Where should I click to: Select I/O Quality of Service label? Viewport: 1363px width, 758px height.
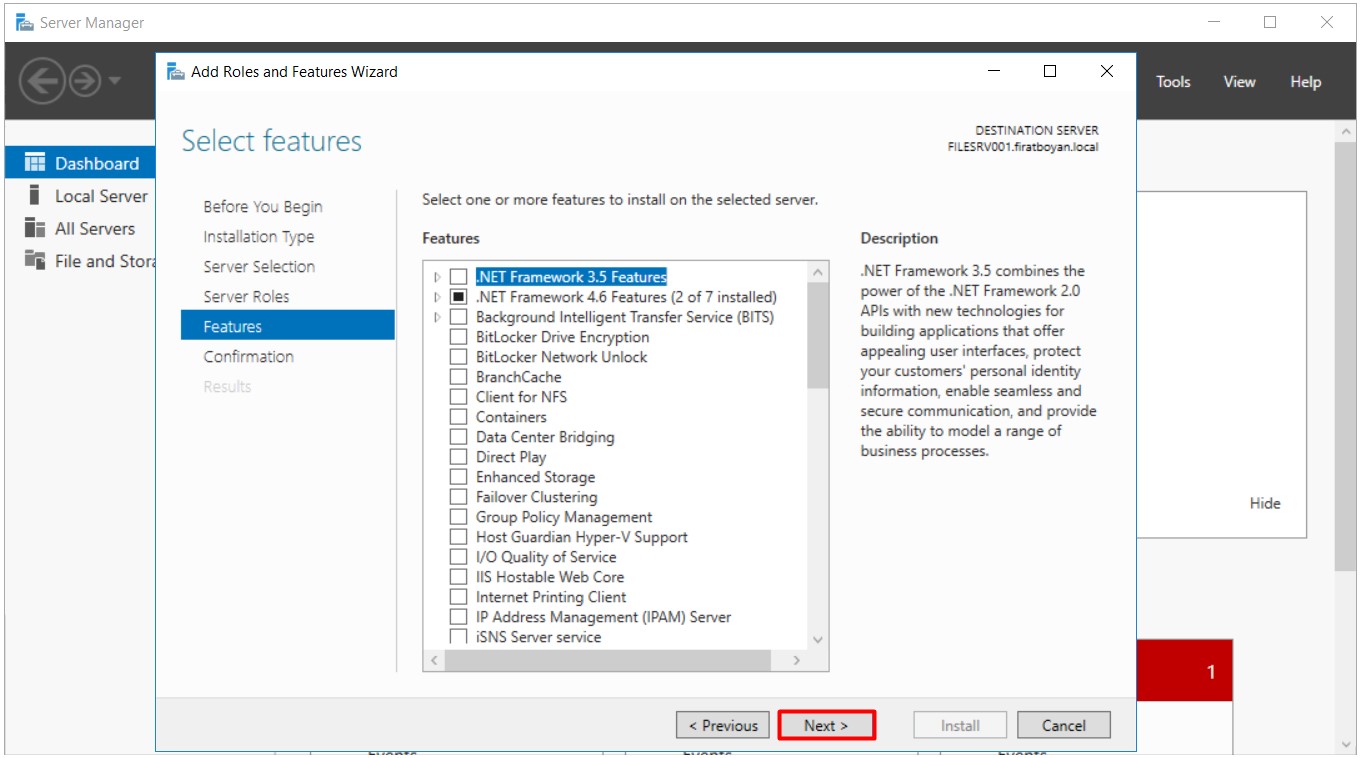(x=546, y=557)
